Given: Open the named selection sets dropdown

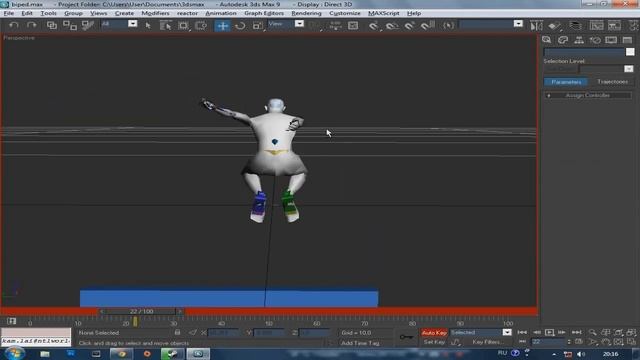Looking at the screenshot, I should (x=518, y=24).
